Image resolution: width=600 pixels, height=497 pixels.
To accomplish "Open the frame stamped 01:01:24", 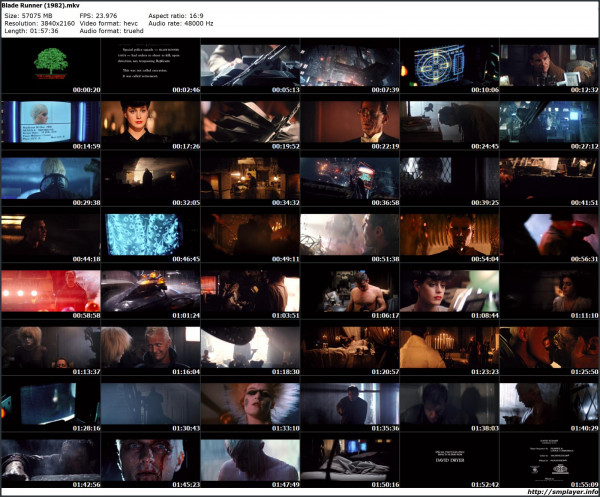I will (150, 291).
